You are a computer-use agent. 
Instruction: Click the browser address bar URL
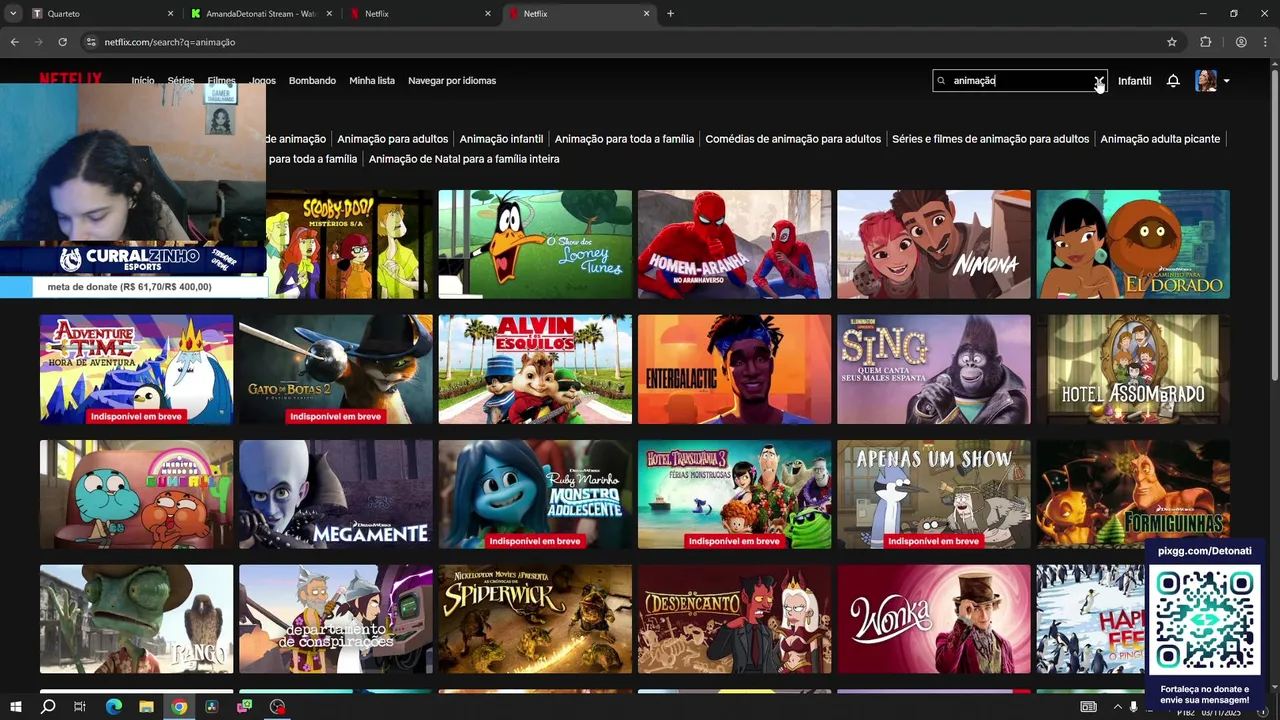click(x=170, y=42)
